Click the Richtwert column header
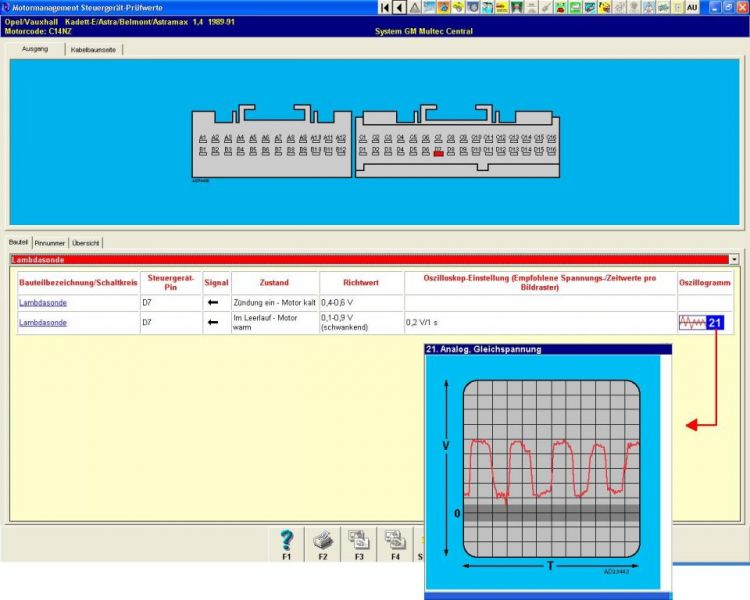 coord(360,282)
